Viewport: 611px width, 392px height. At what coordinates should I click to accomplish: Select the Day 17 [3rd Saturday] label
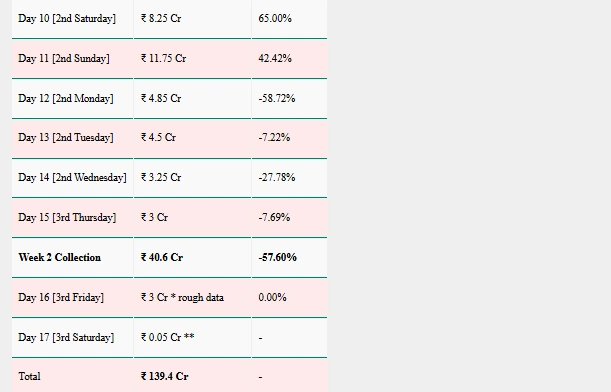point(66,337)
